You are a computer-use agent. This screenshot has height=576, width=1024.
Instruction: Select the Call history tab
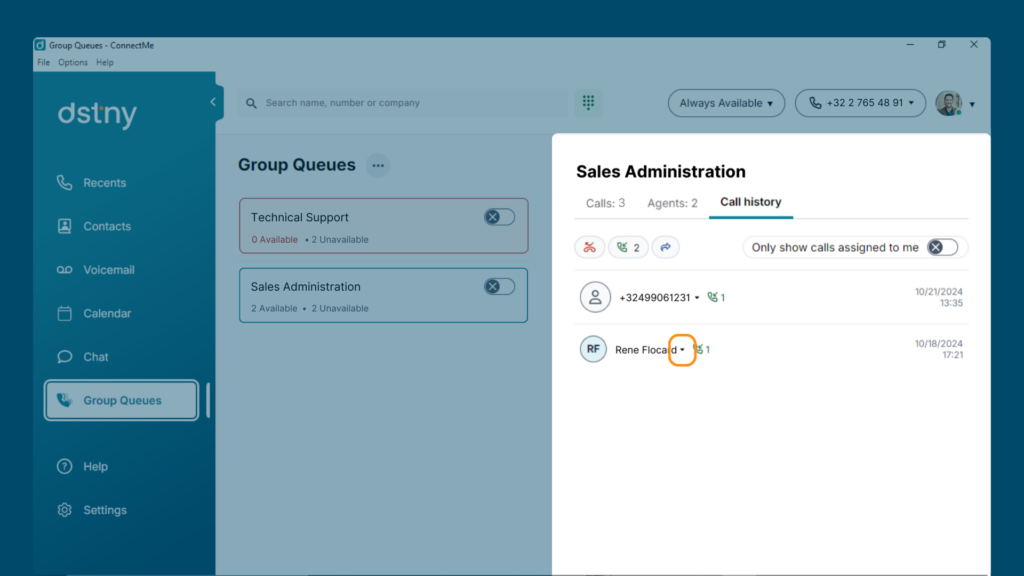click(x=750, y=202)
